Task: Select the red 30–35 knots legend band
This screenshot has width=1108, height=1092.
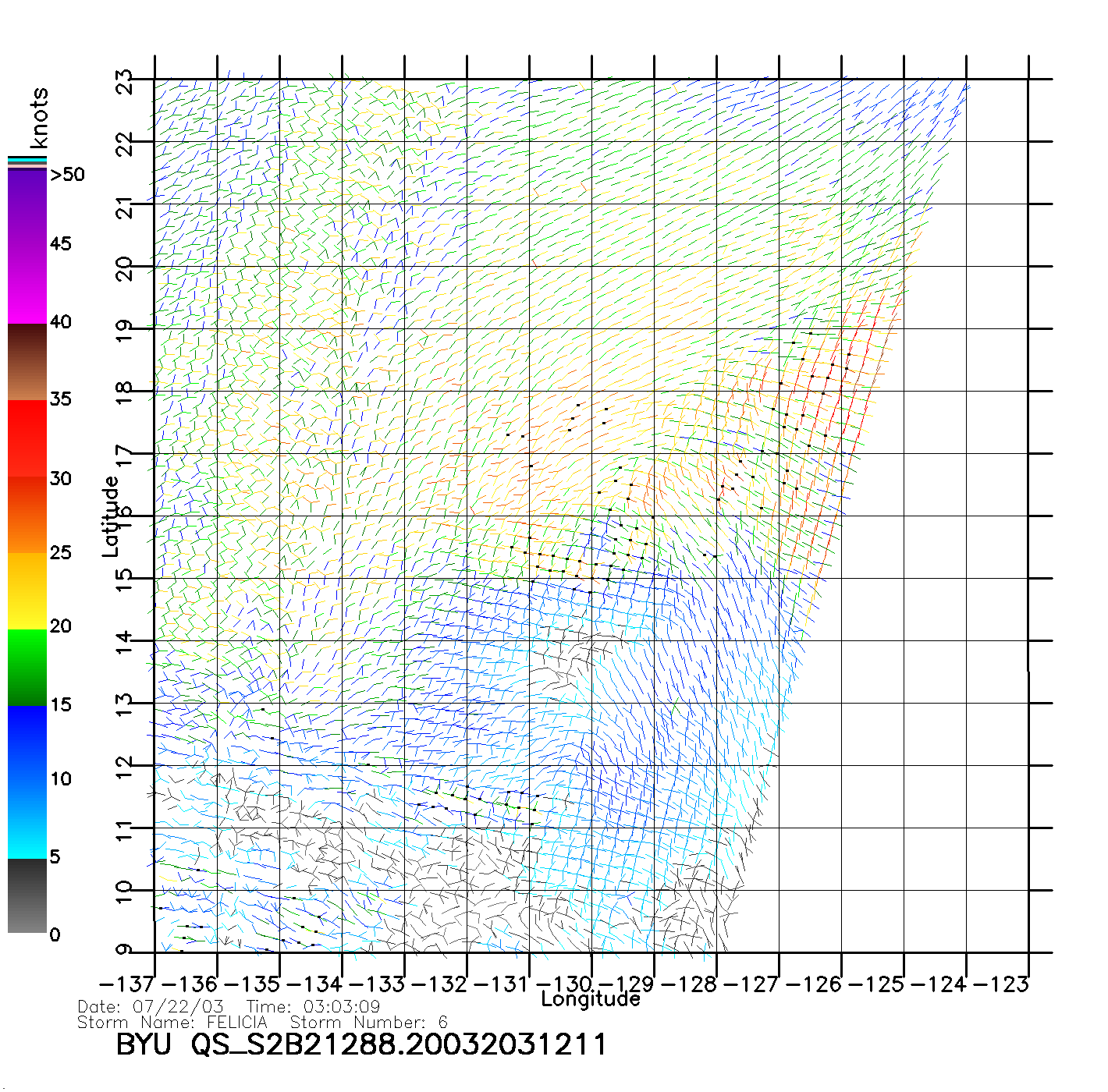Action: tap(27, 438)
